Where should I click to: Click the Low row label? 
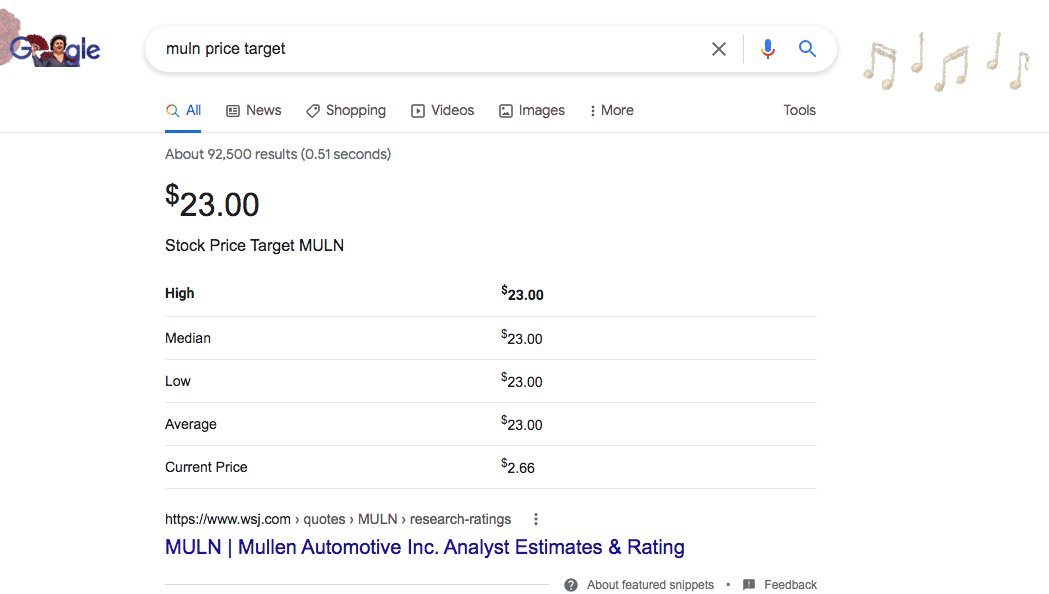point(178,381)
